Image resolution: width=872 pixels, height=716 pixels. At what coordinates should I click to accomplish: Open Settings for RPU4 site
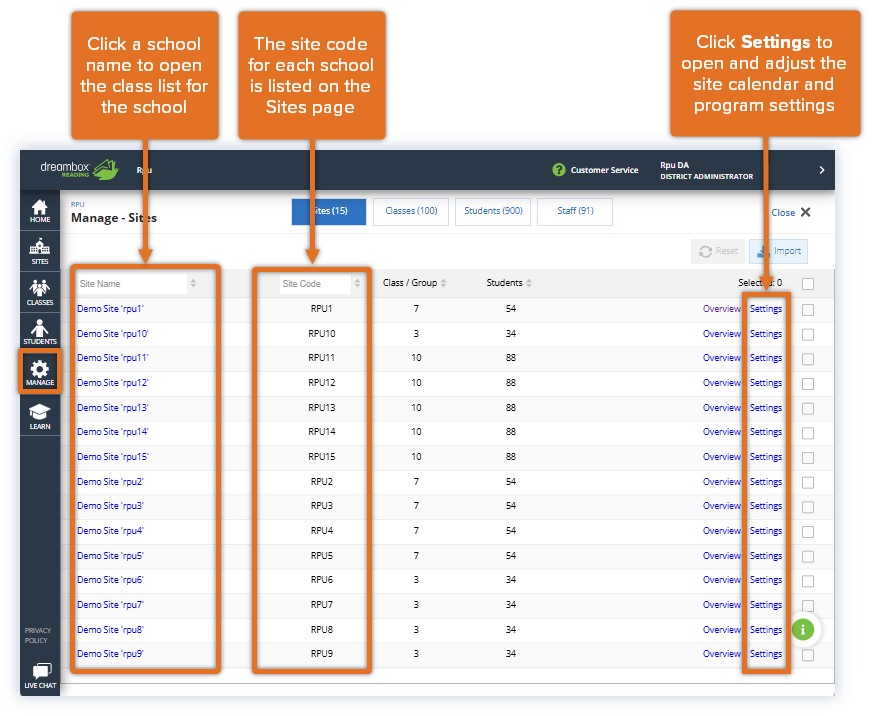[766, 531]
